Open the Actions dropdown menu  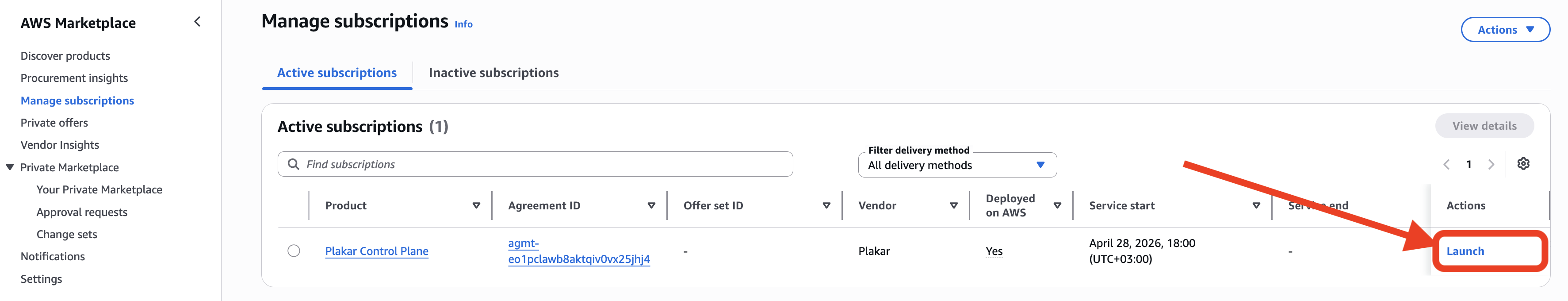[1505, 30]
